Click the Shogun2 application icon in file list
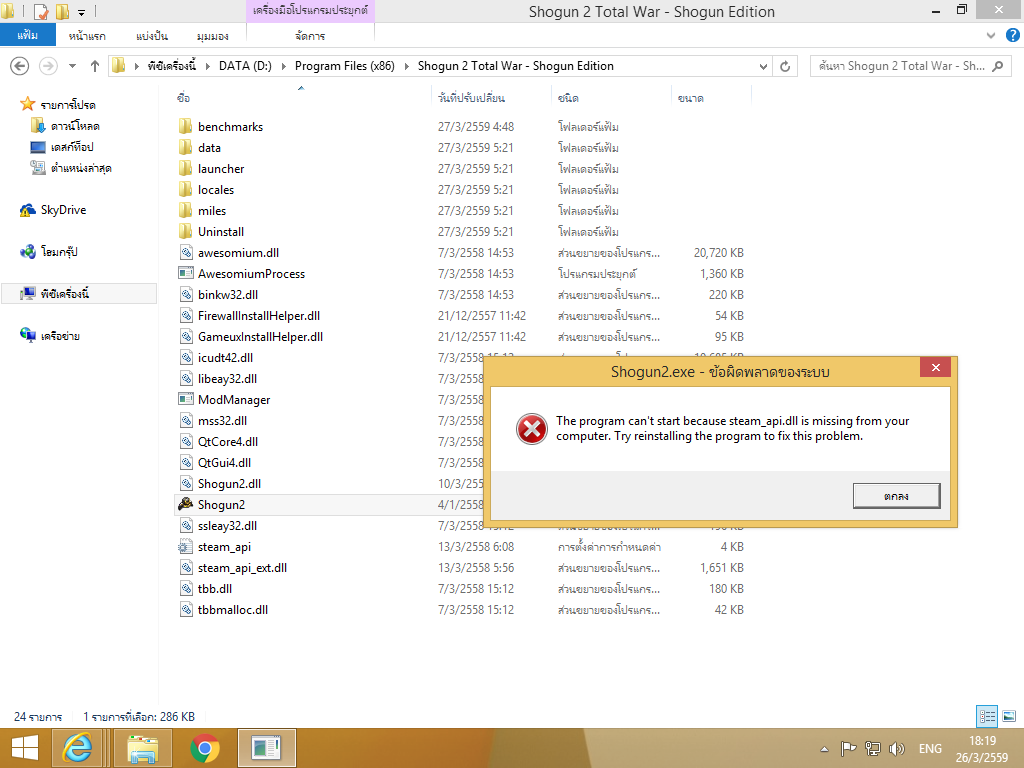Screen dimensions: 1024x768 point(185,505)
